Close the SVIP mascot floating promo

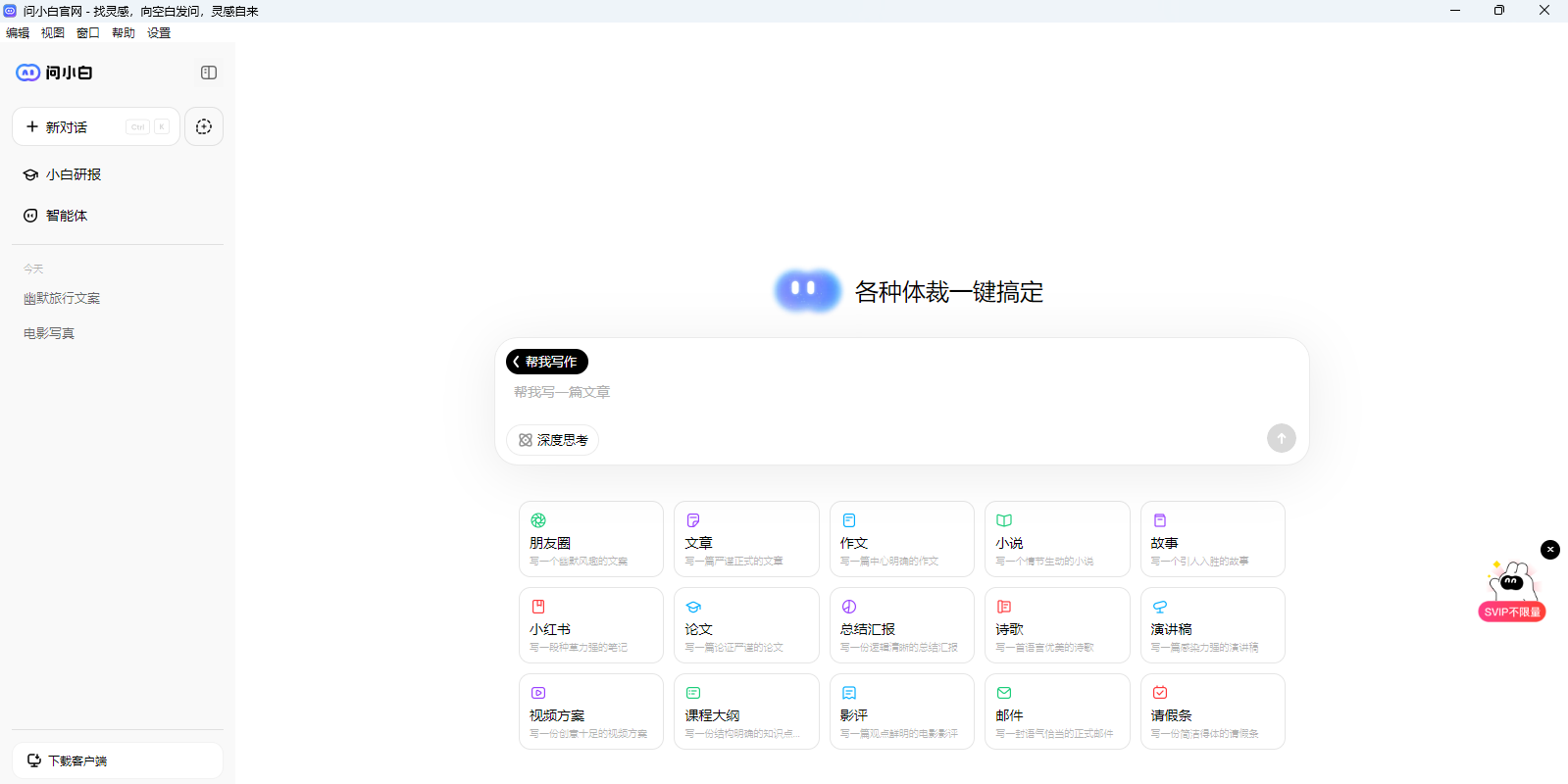tap(1549, 550)
